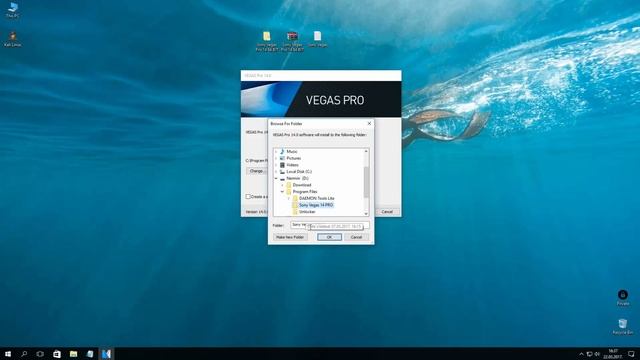
Task: Click the folder tree scrollbar thumb
Action: pyautogui.click(x=366, y=181)
